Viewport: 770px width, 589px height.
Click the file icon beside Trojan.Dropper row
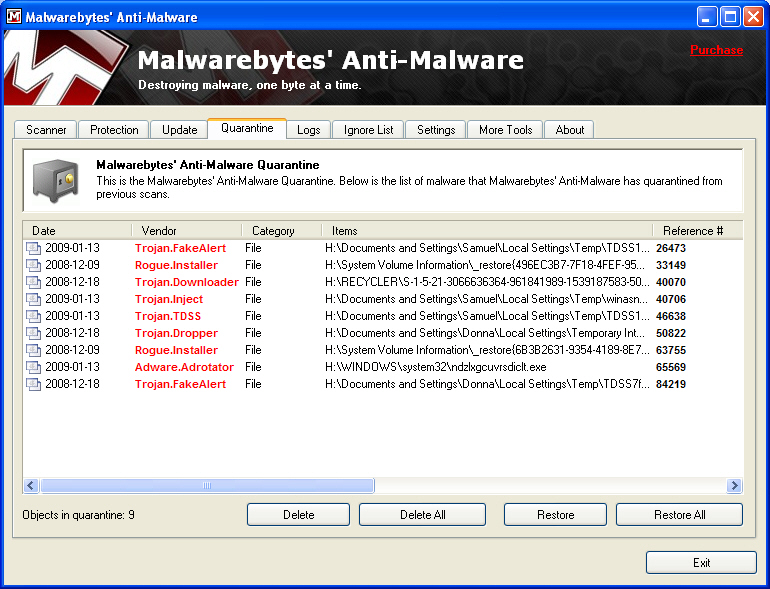pos(33,334)
